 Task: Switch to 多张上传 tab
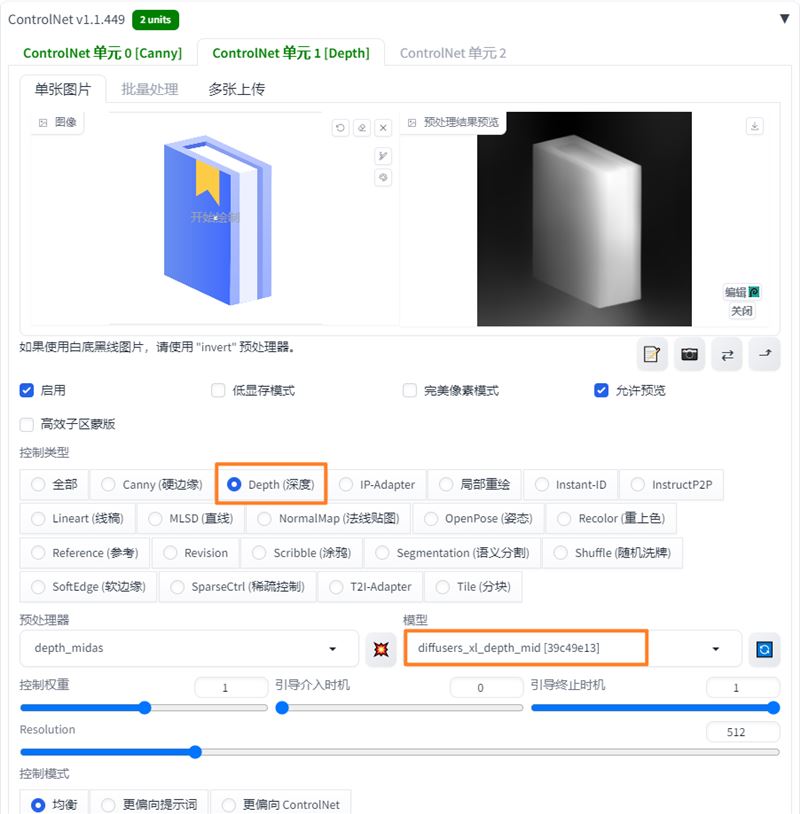[237, 89]
